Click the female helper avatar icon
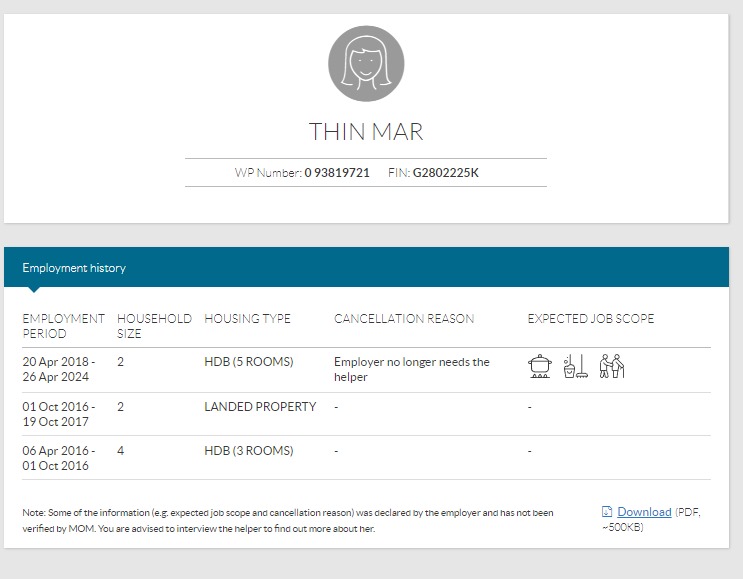Viewport: 743px width, 579px height. (366, 63)
